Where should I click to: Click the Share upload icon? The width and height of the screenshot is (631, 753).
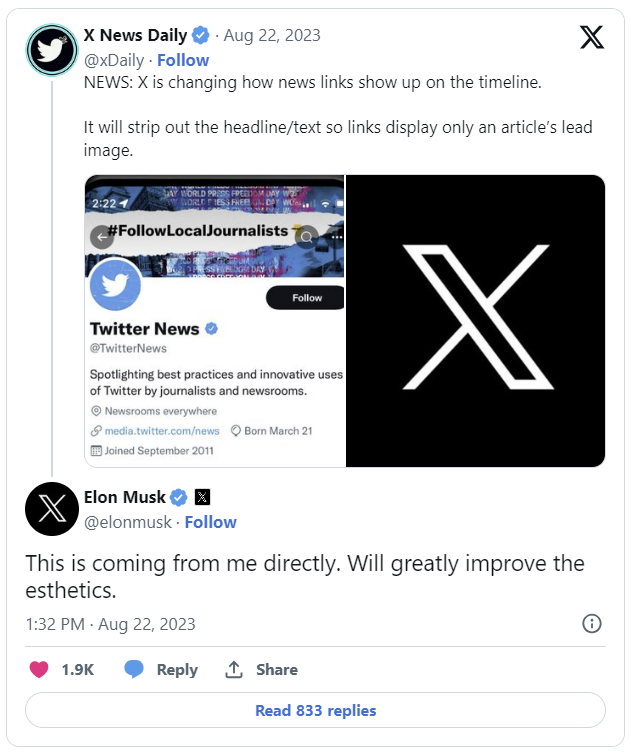[234, 670]
